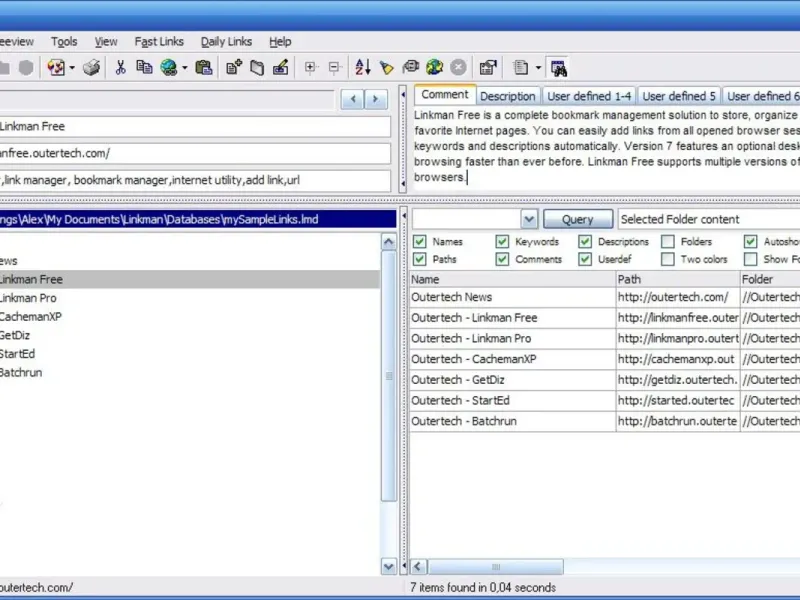Click the Folder column header

coord(770,279)
